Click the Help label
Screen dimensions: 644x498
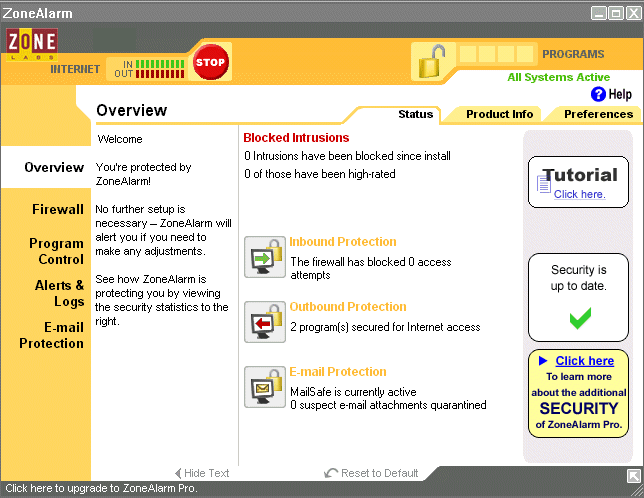click(620, 94)
